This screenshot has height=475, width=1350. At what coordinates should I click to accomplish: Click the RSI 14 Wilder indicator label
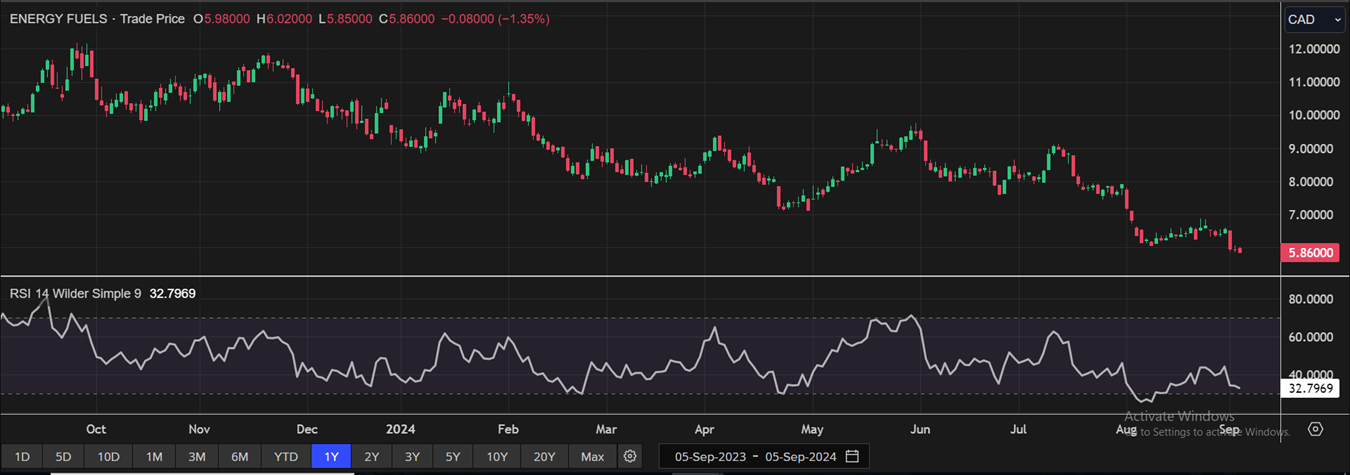75,294
